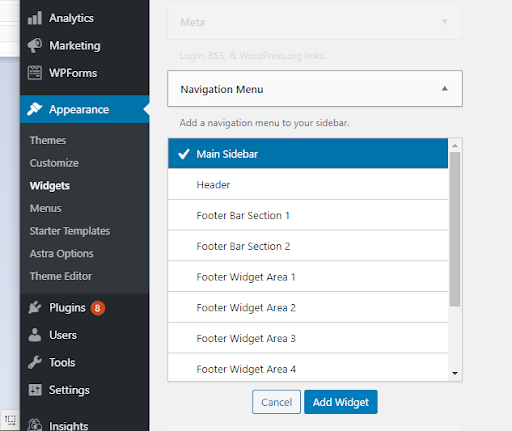The width and height of the screenshot is (512, 431).
Task: Click the Appearance paintbrush icon
Action: click(x=35, y=109)
